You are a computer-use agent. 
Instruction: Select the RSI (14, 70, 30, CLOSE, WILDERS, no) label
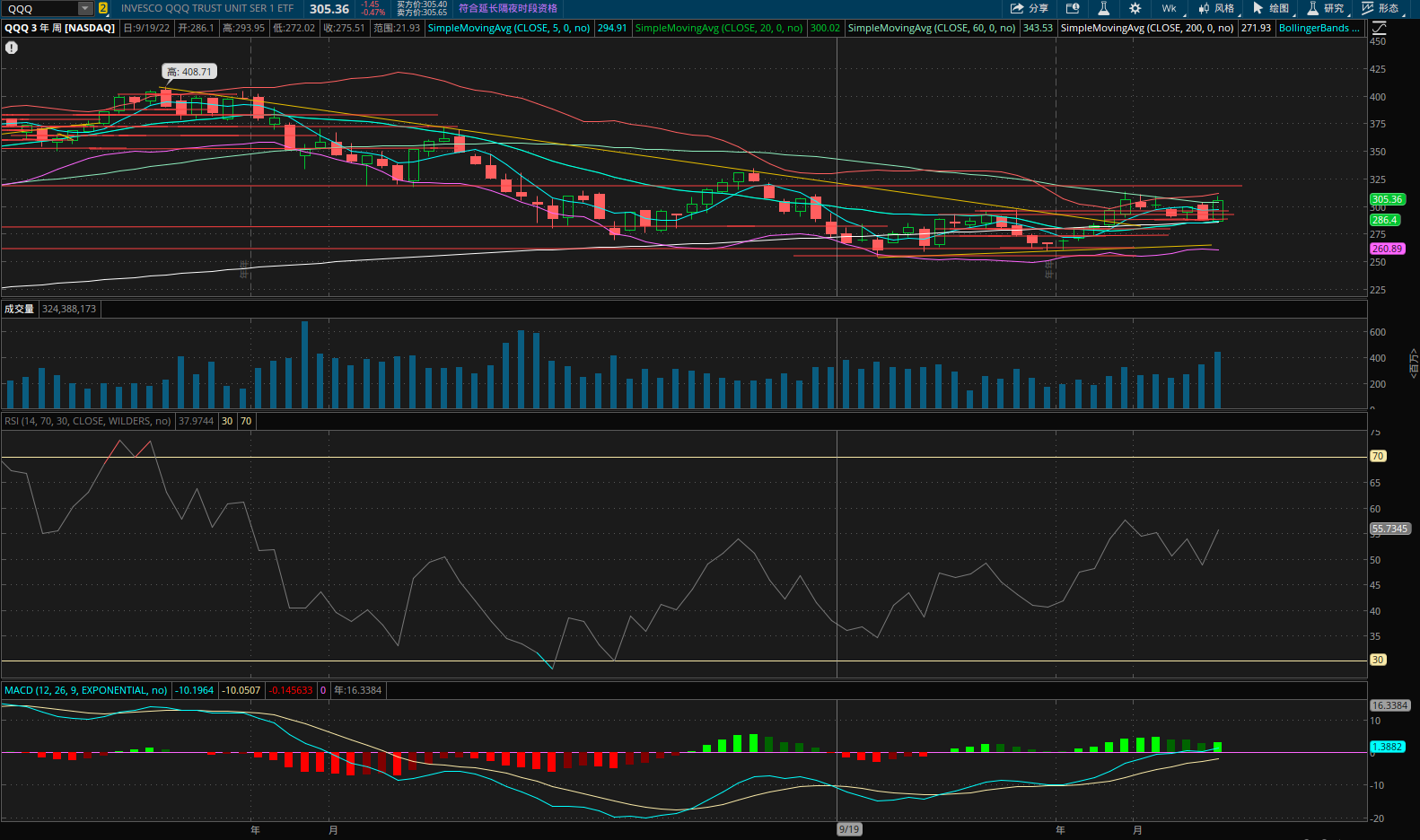pos(87,421)
